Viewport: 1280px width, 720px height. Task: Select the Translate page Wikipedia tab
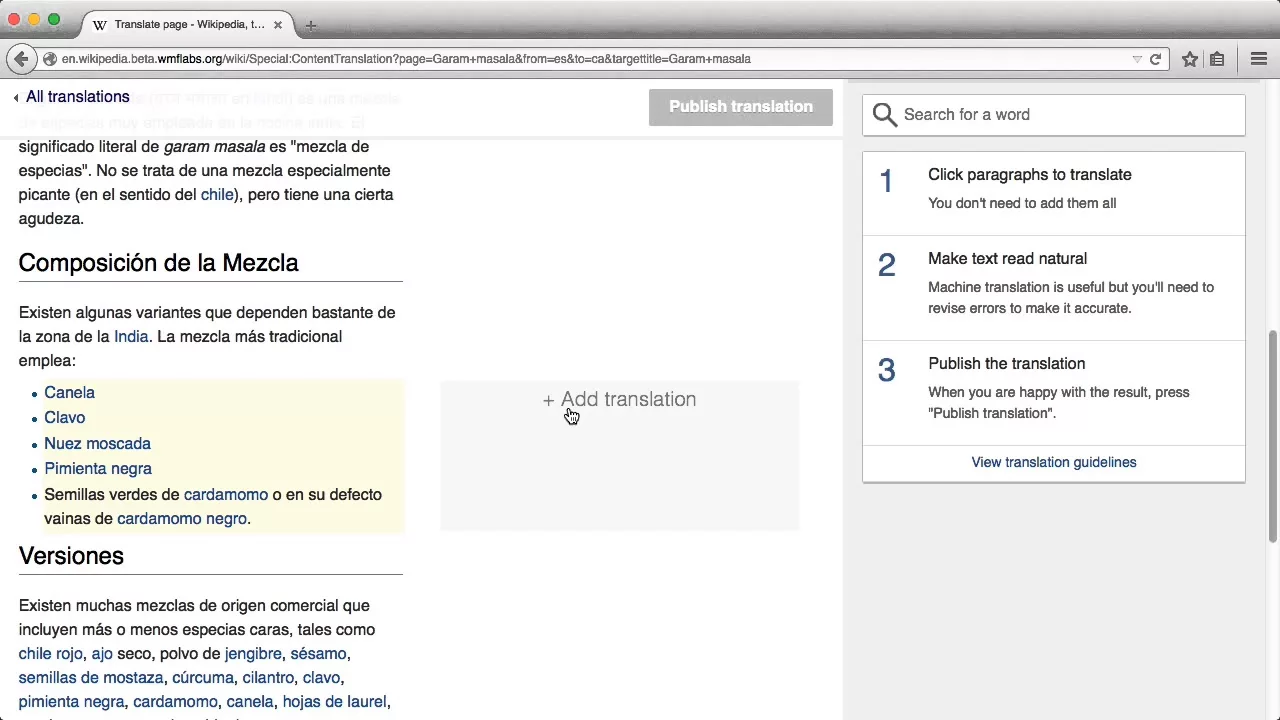click(x=188, y=25)
